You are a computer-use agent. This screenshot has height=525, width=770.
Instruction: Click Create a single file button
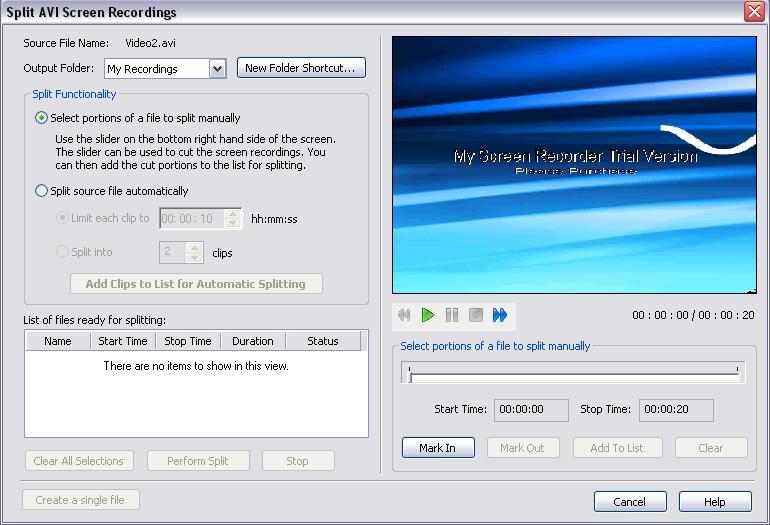[81, 500]
